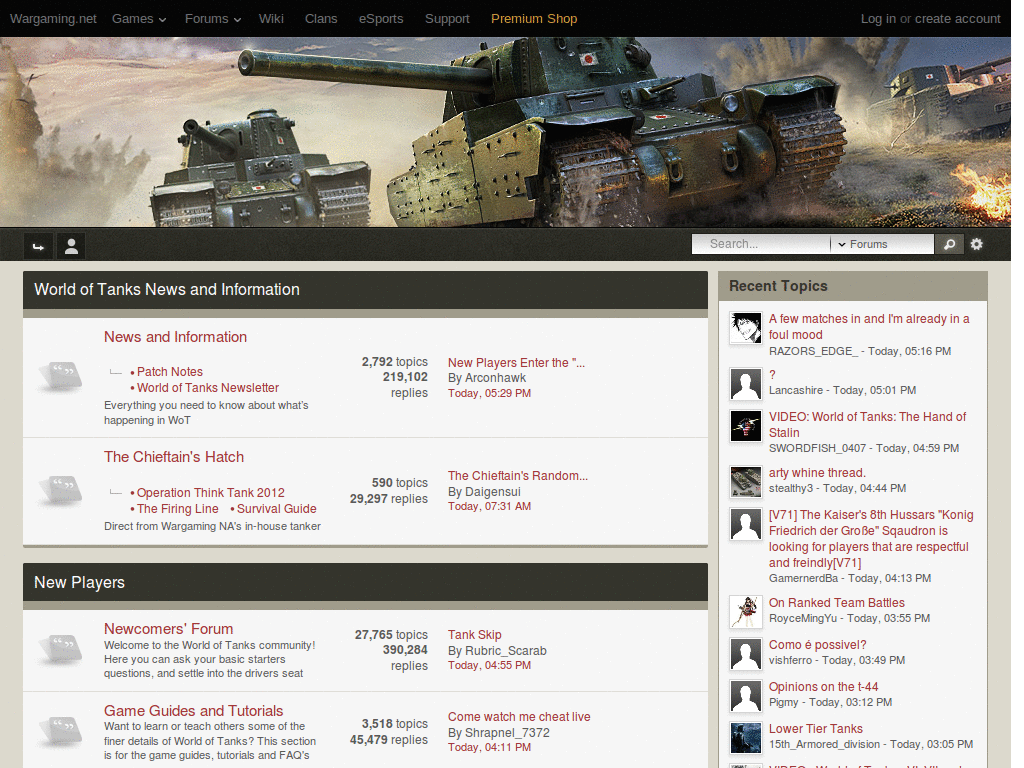This screenshot has width=1024, height=768.
Task: Open Operation Think Tank 2012 subforum
Action: (x=210, y=493)
